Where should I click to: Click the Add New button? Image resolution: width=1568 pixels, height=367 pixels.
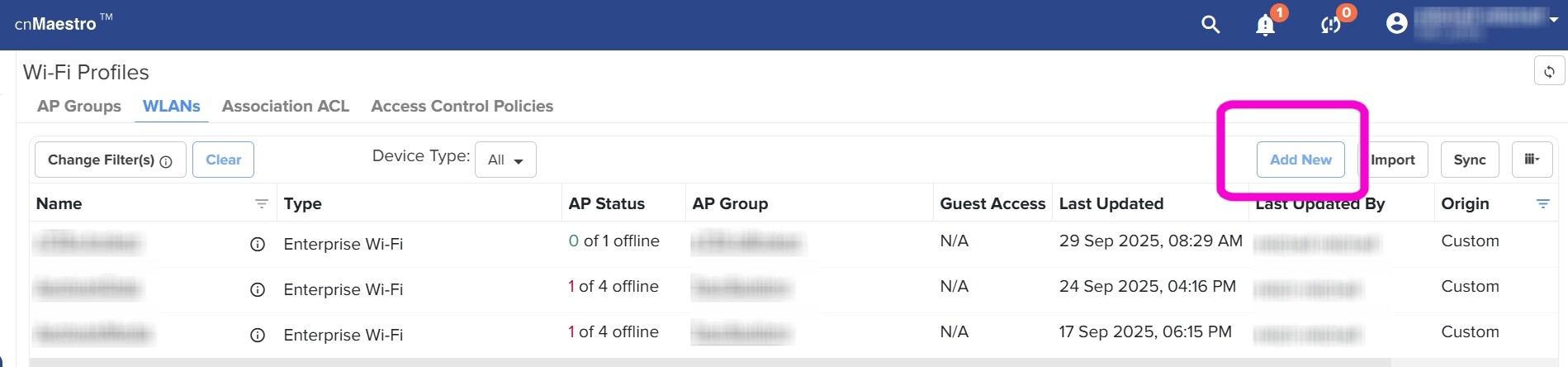tap(1300, 160)
